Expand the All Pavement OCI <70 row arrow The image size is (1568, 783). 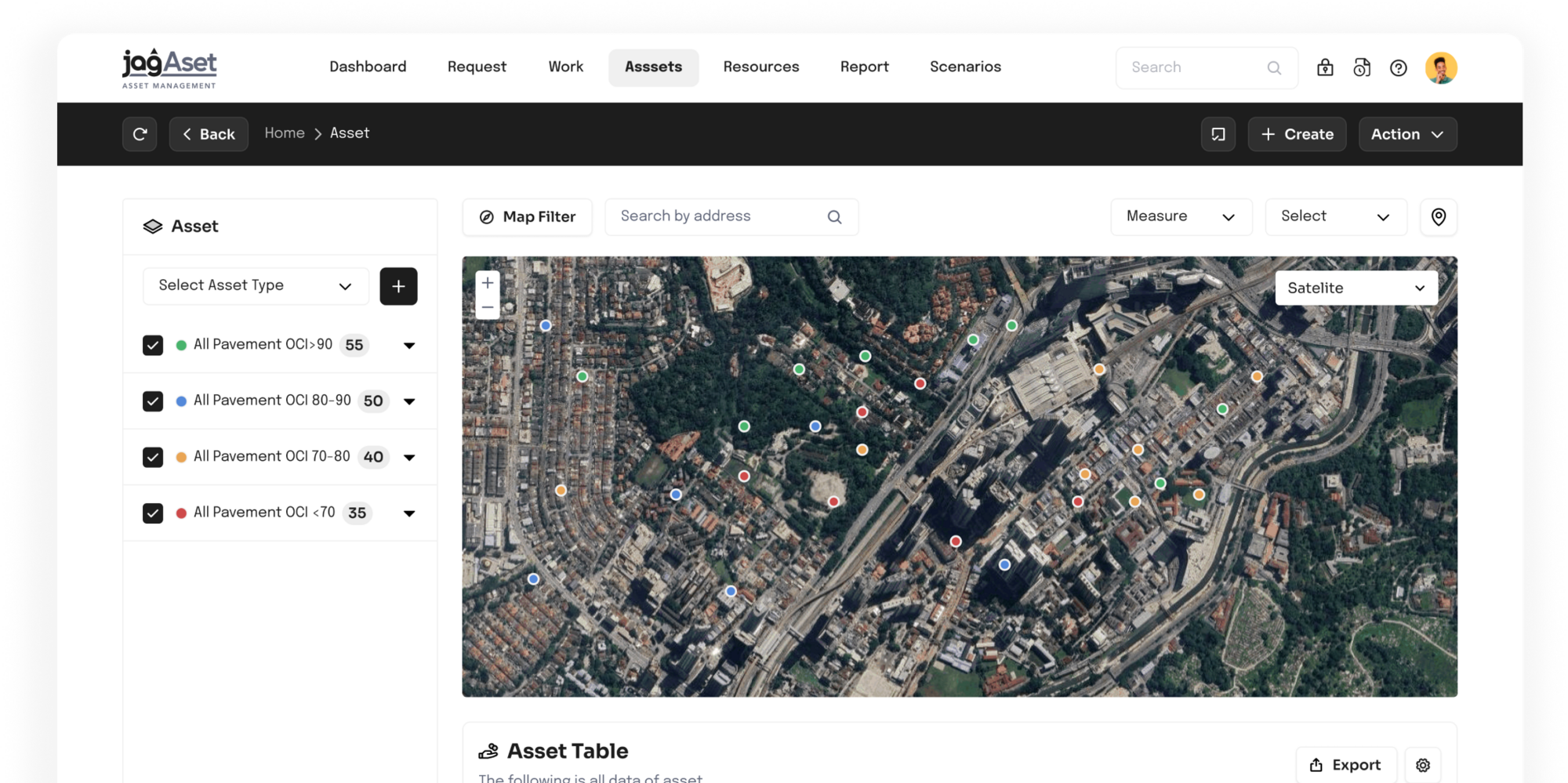tap(409, 513)
